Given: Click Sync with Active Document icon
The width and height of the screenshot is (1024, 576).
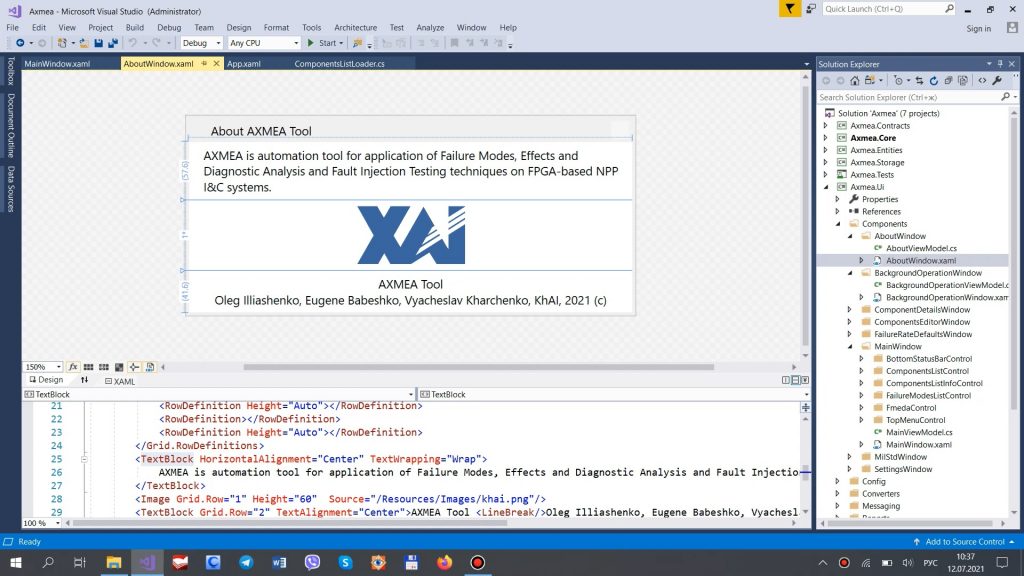Looking at the screenshot, I should click(920, 80).
